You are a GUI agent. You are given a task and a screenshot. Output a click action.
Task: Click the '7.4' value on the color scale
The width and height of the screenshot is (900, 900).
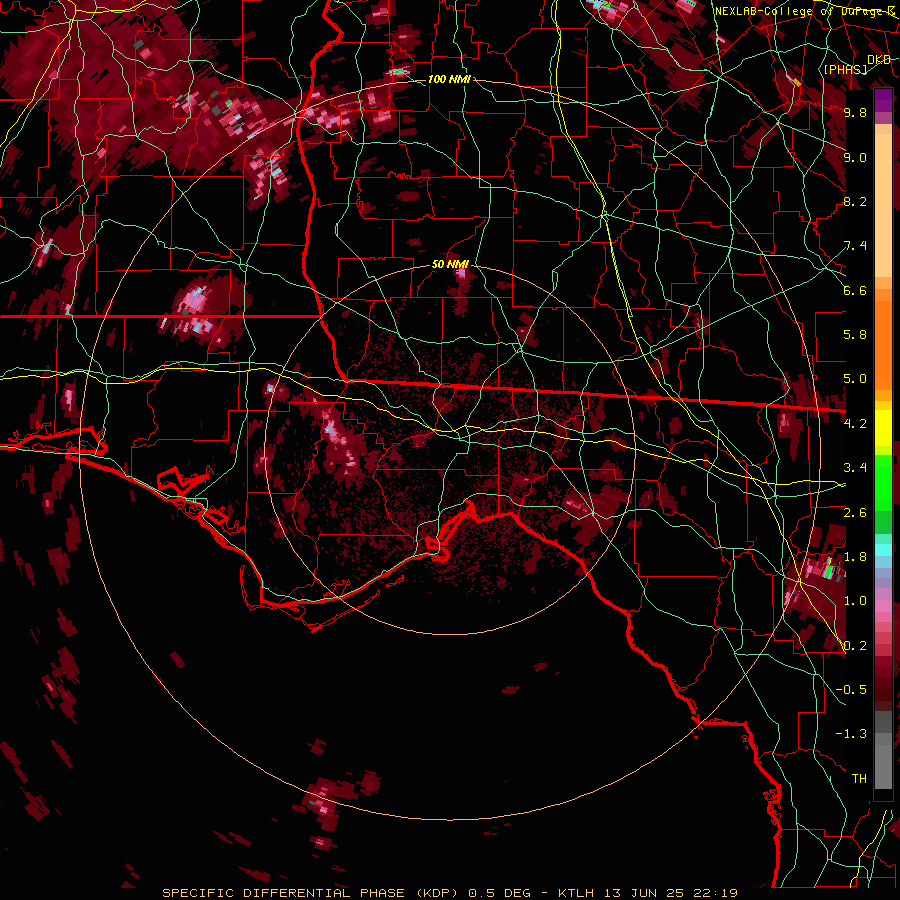pos(855,246)
